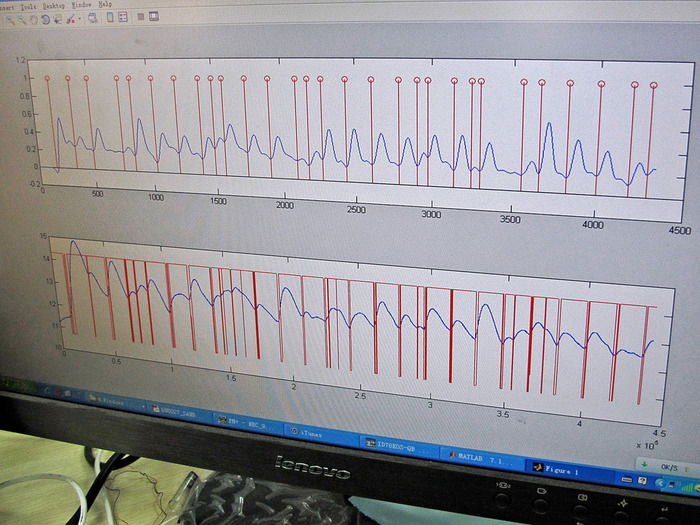
Task: Select the Zoom In tool
Action: (10, 20)
